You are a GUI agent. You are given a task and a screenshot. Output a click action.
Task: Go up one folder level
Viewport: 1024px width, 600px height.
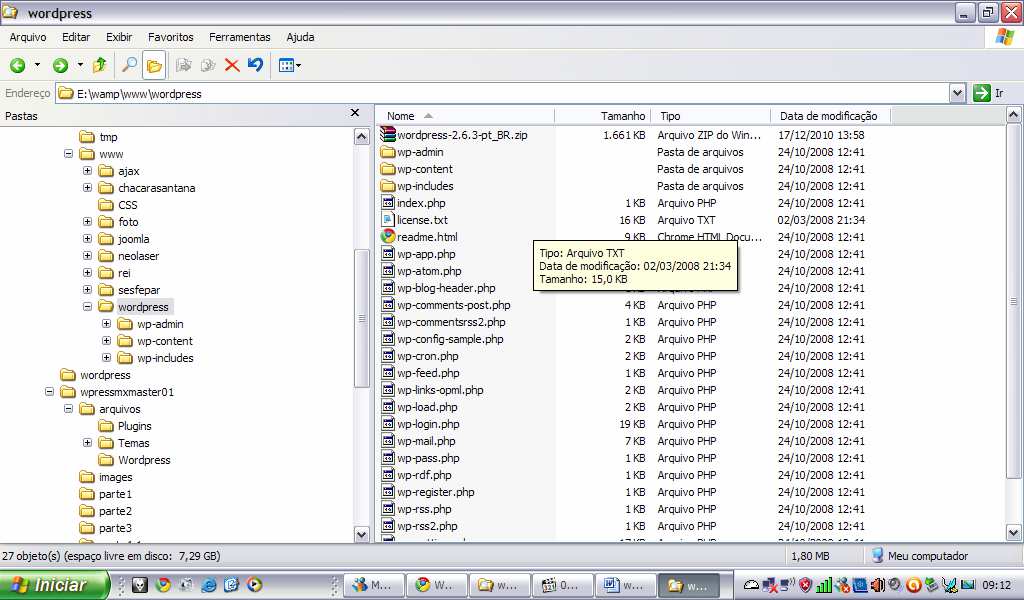coord(99,65)
